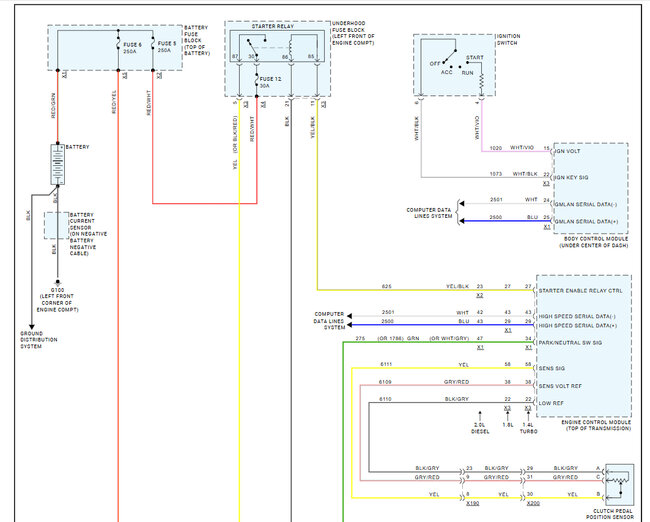This screenshot has height=522, width=650.
Task: Click the 'BATTERY' label beside the cell symbol
Action: tap(78, 147)
